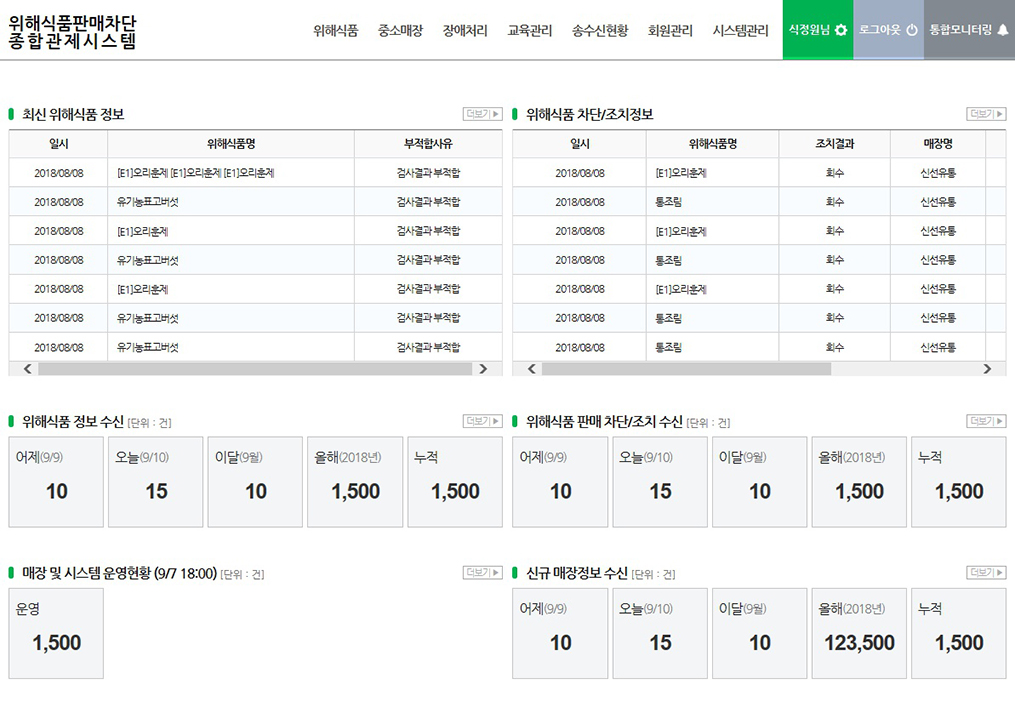Open 통합모니터링 bell notification
This screenshot has width=1015, height=713.
click(x=1003, y=30)
